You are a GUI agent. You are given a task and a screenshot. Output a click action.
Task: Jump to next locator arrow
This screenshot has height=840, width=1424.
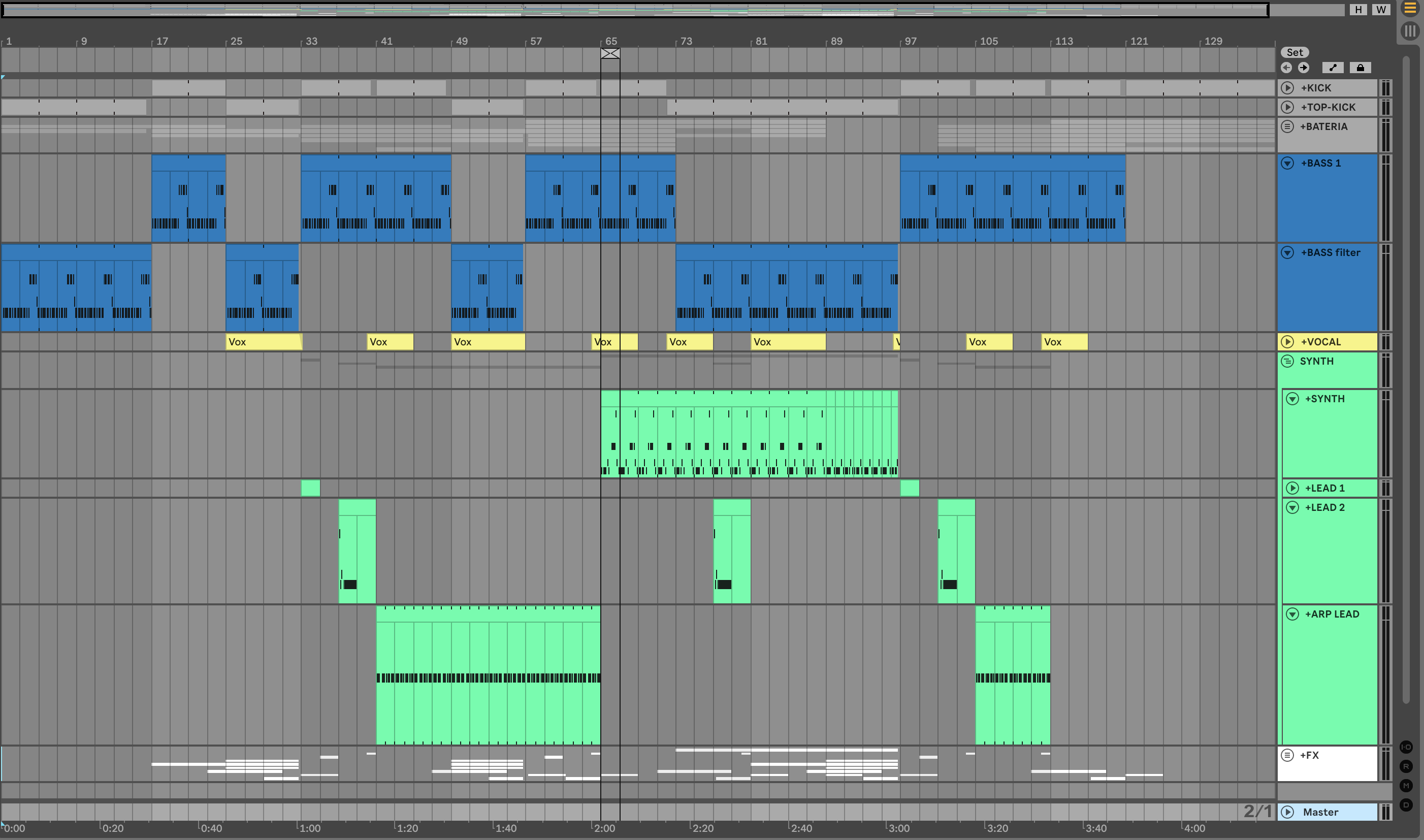[x=1304, y=68]
